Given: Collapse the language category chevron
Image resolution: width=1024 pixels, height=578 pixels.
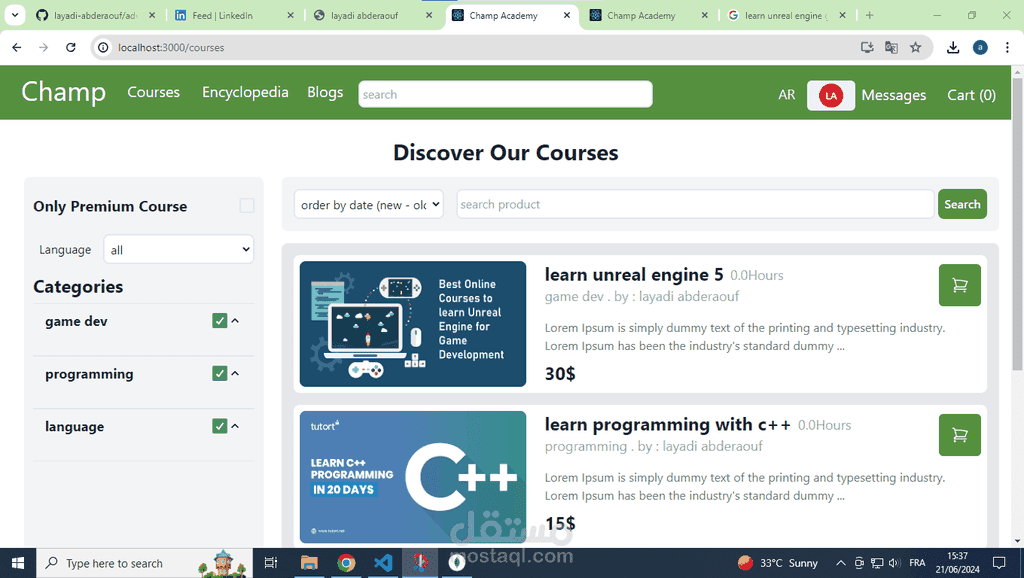Looking at the screenshot, I should pyautogui.click(x=235, y=426).
